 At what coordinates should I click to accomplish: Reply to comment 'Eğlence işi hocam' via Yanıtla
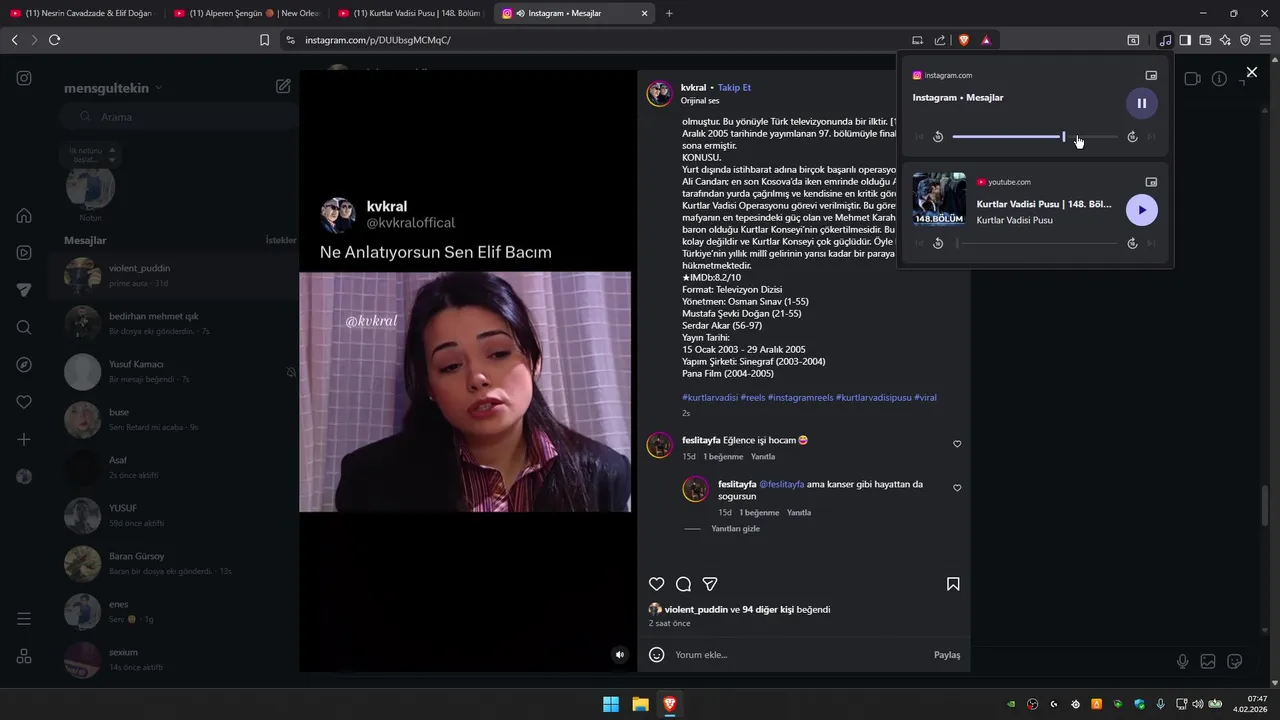(x=763, y=456)
